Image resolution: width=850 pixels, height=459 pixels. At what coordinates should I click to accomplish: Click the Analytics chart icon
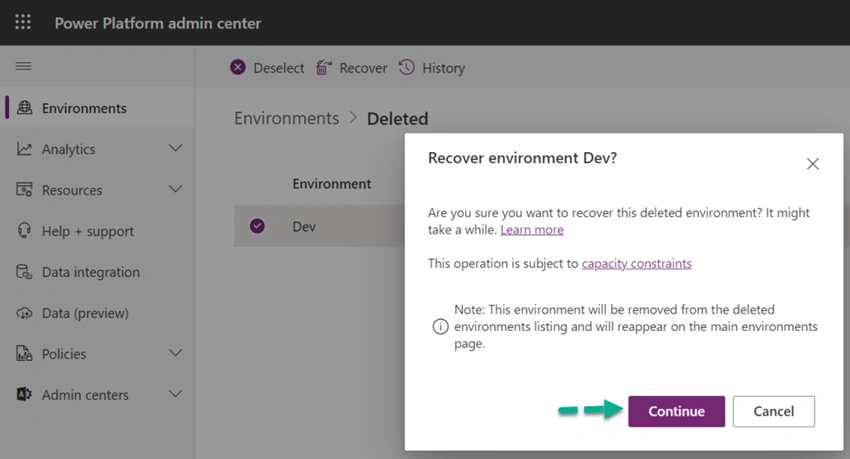[24, 148]
